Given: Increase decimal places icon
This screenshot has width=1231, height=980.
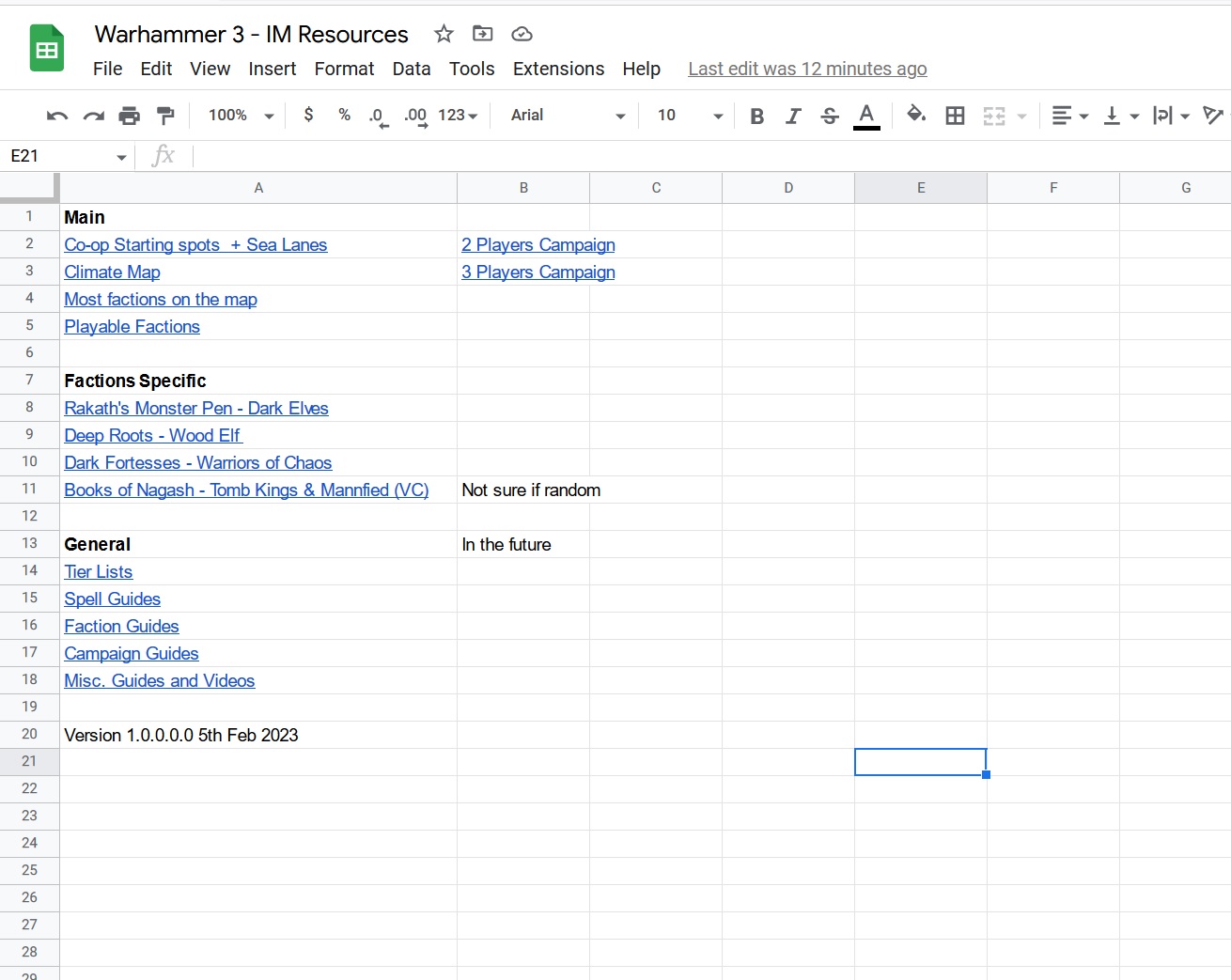Looking at the screenshot, I should tap(415, 117).
